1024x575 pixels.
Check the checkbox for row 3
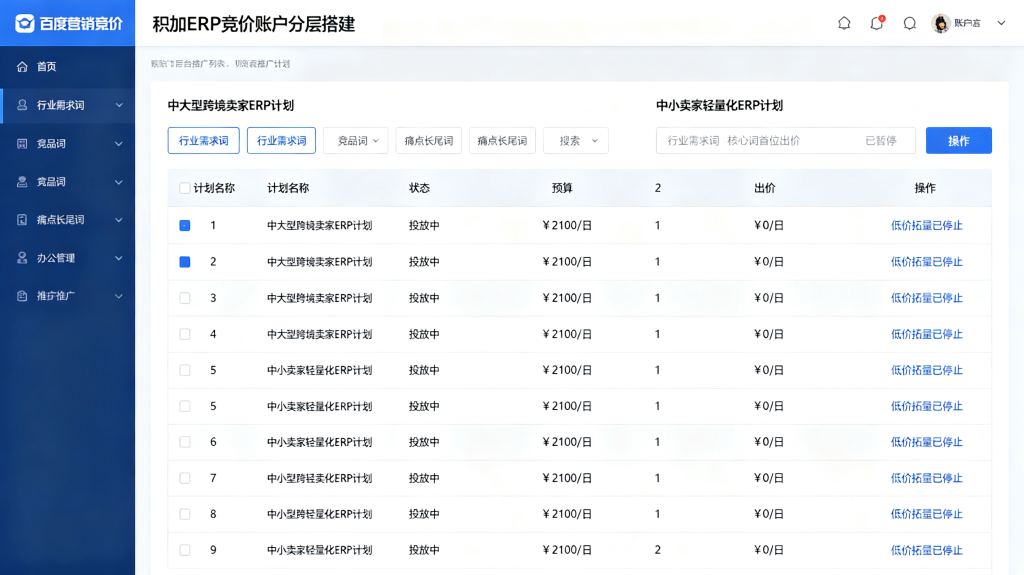coord(185,298)
